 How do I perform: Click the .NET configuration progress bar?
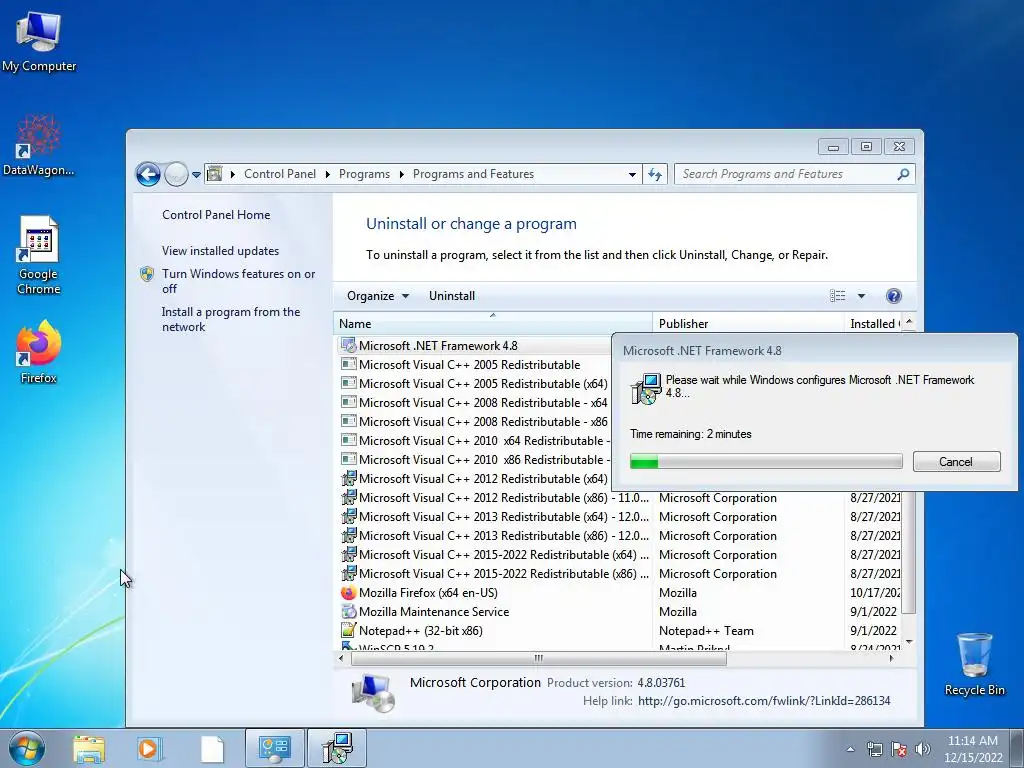[x=766, y=462]
